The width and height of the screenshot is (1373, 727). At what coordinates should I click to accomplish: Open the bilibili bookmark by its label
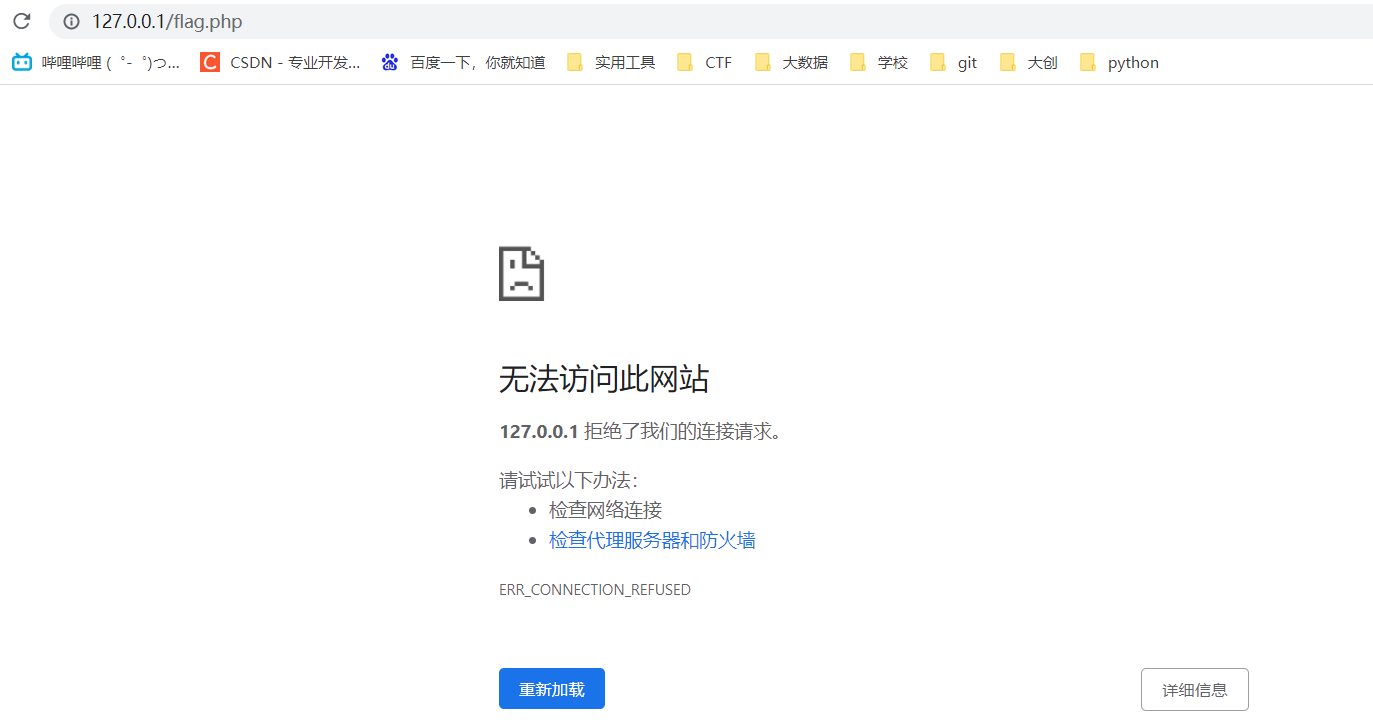110,61
